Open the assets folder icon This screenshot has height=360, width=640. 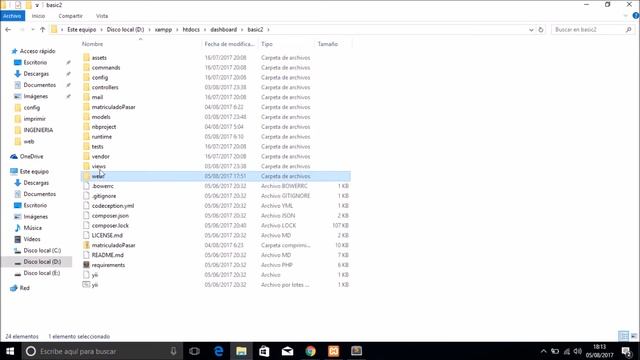pos(86,58)
